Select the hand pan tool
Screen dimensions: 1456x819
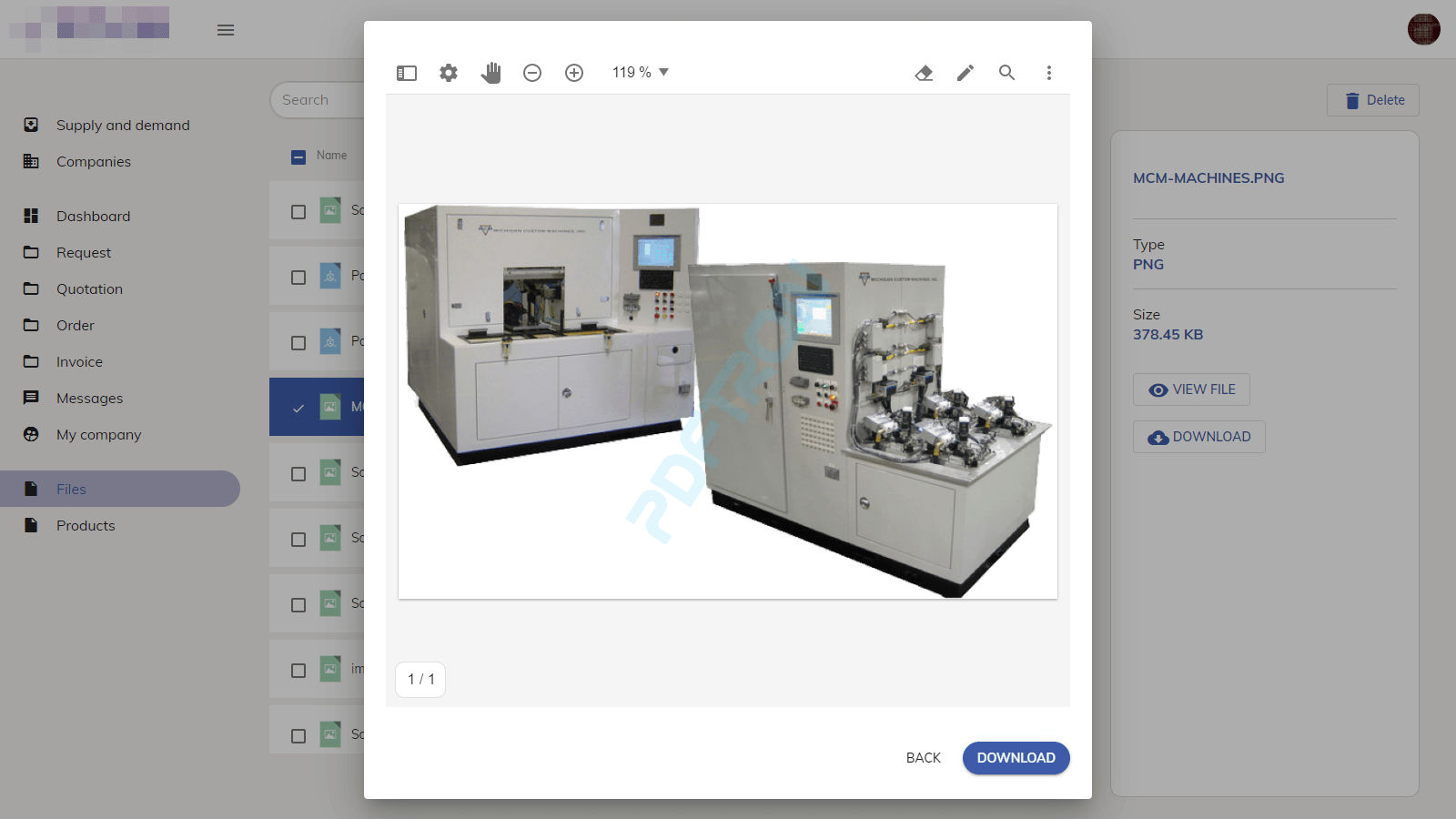click(490, 73)
